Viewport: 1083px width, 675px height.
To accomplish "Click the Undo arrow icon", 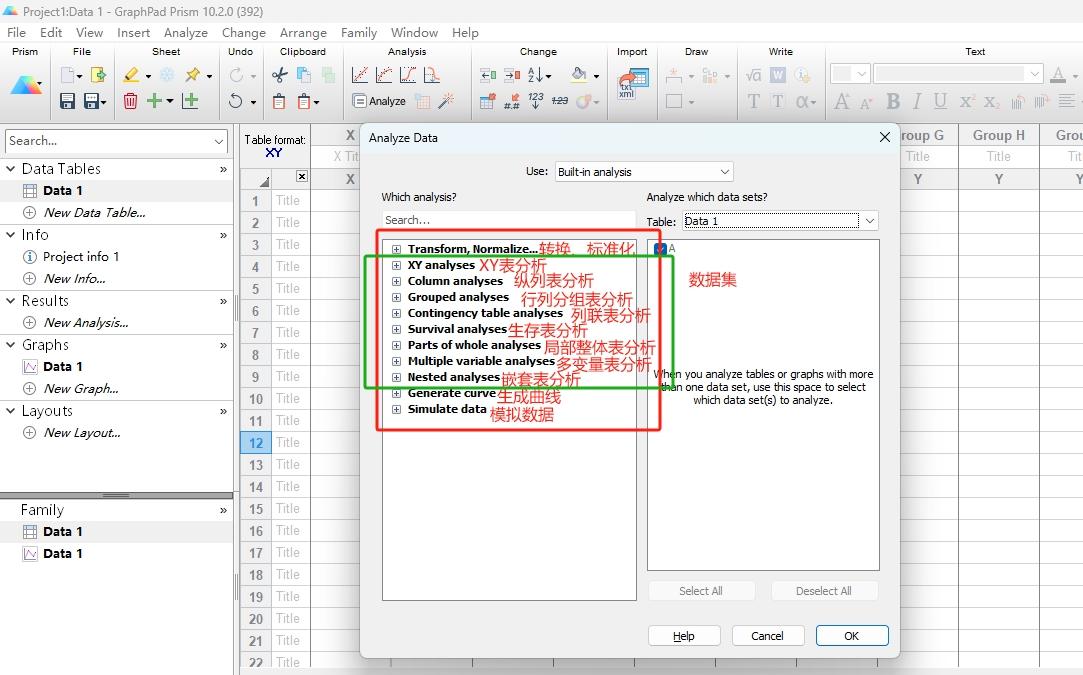I will point(236,102).
